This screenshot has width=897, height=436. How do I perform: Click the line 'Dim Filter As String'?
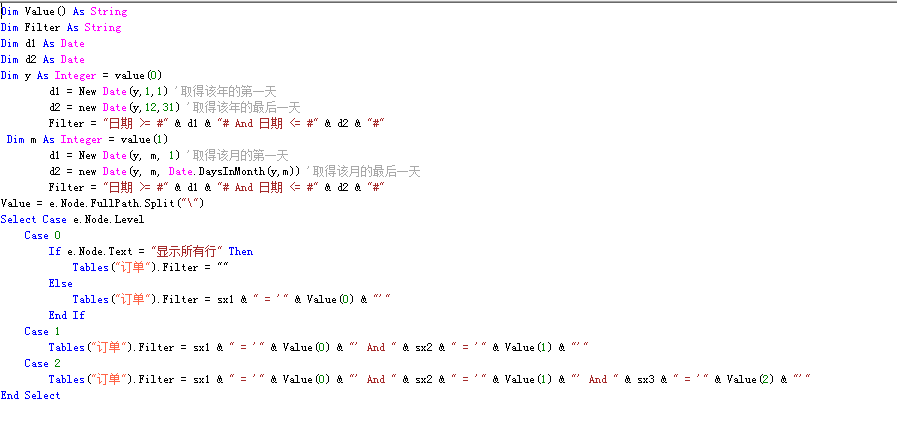pos(61,27)
